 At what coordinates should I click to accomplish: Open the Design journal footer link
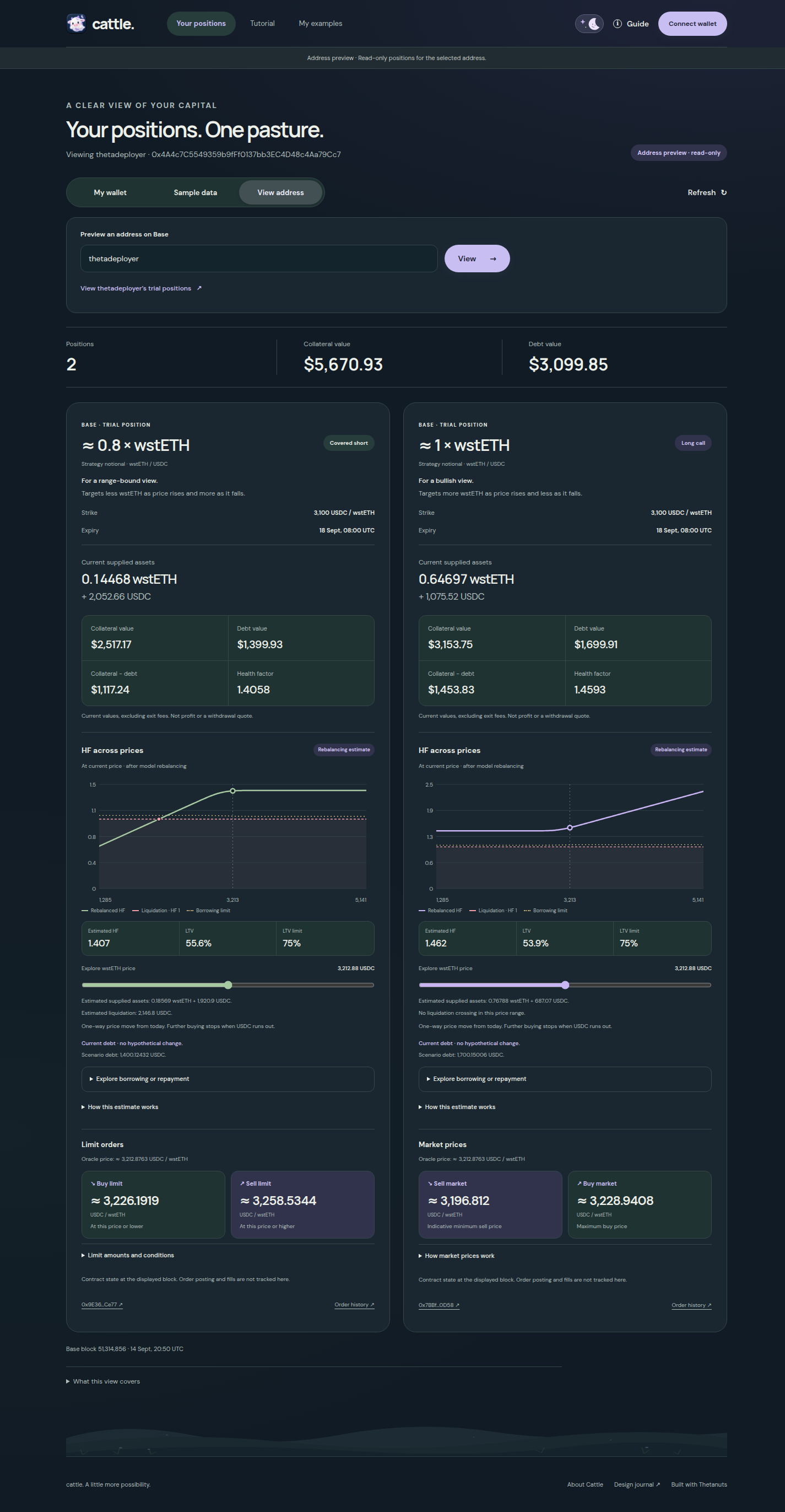pyautogui.click(x=637, y=1484)
